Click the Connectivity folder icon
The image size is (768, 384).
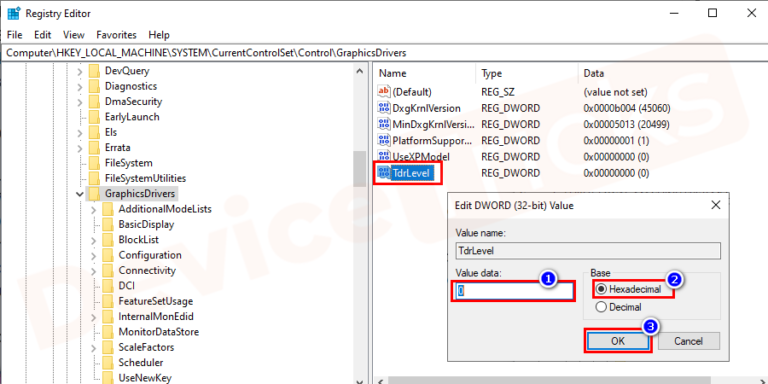point(108,270)
